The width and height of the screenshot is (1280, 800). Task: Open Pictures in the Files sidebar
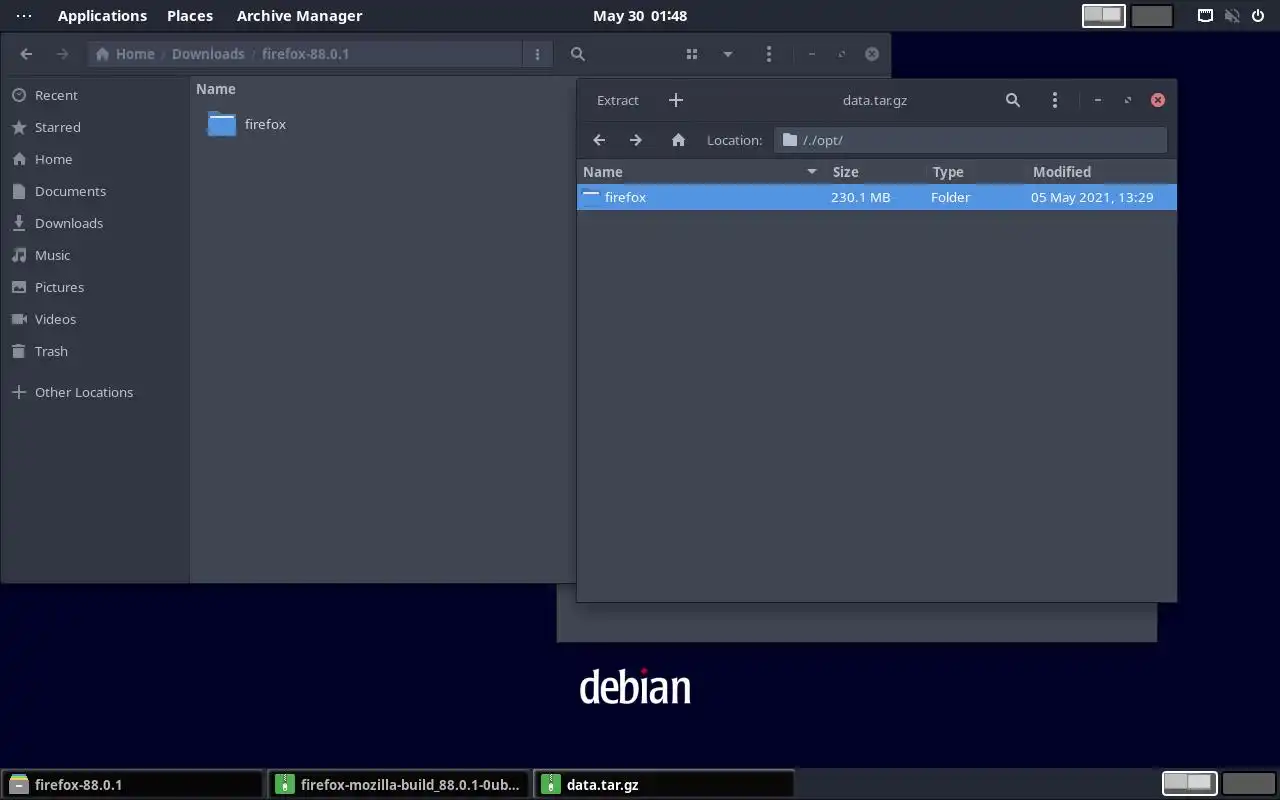coord(95,287)
